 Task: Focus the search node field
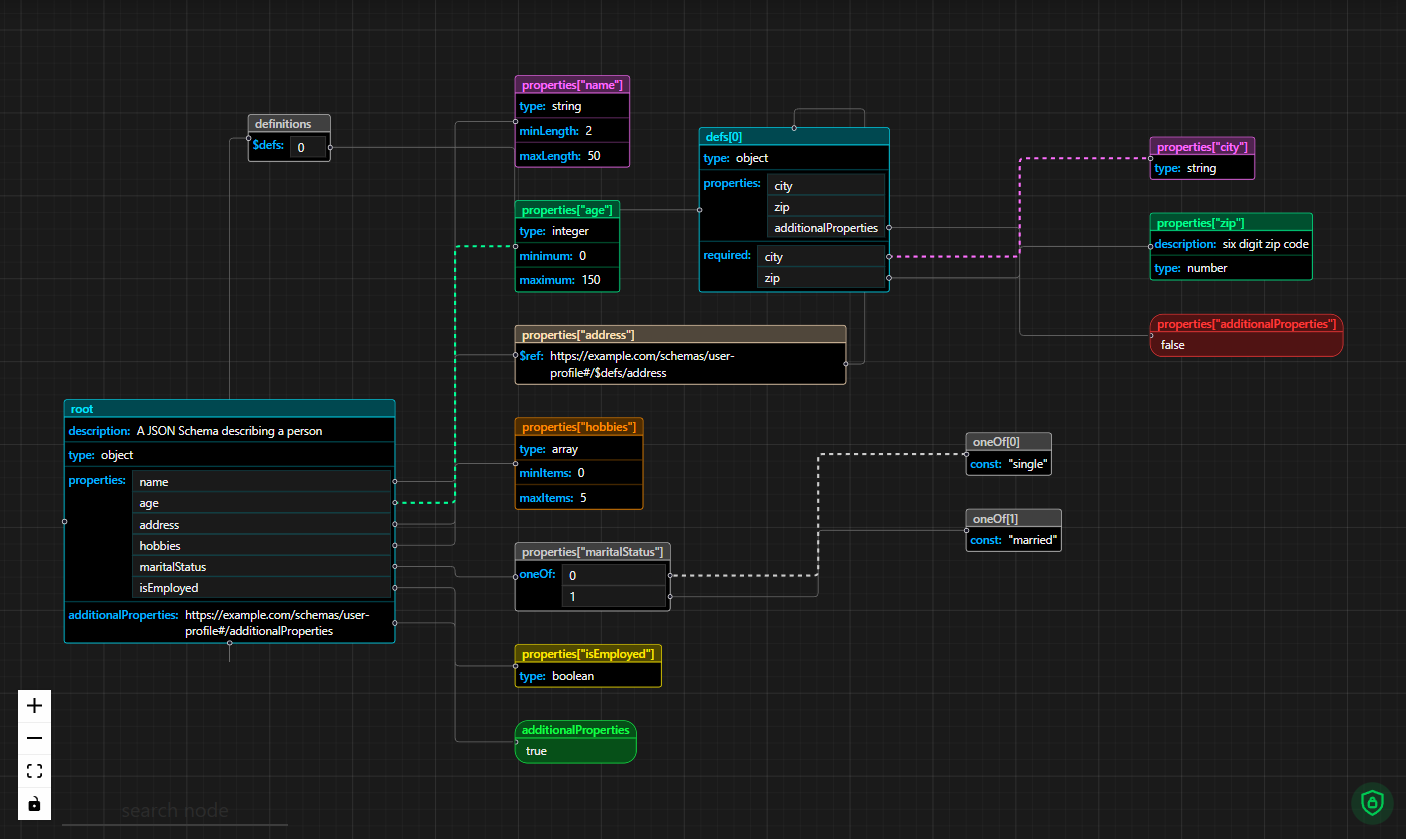[x=175, y=811]
